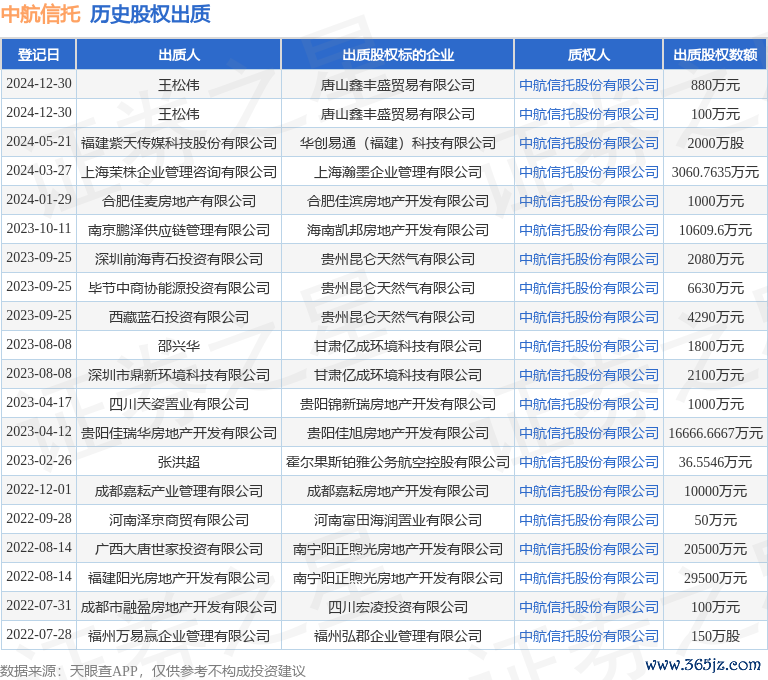The height and width of the screenshot is (680, 768).
Task: Open 中航信托股份有限公司 link in the 10609.6万元 row
Action: pos(589,230)
